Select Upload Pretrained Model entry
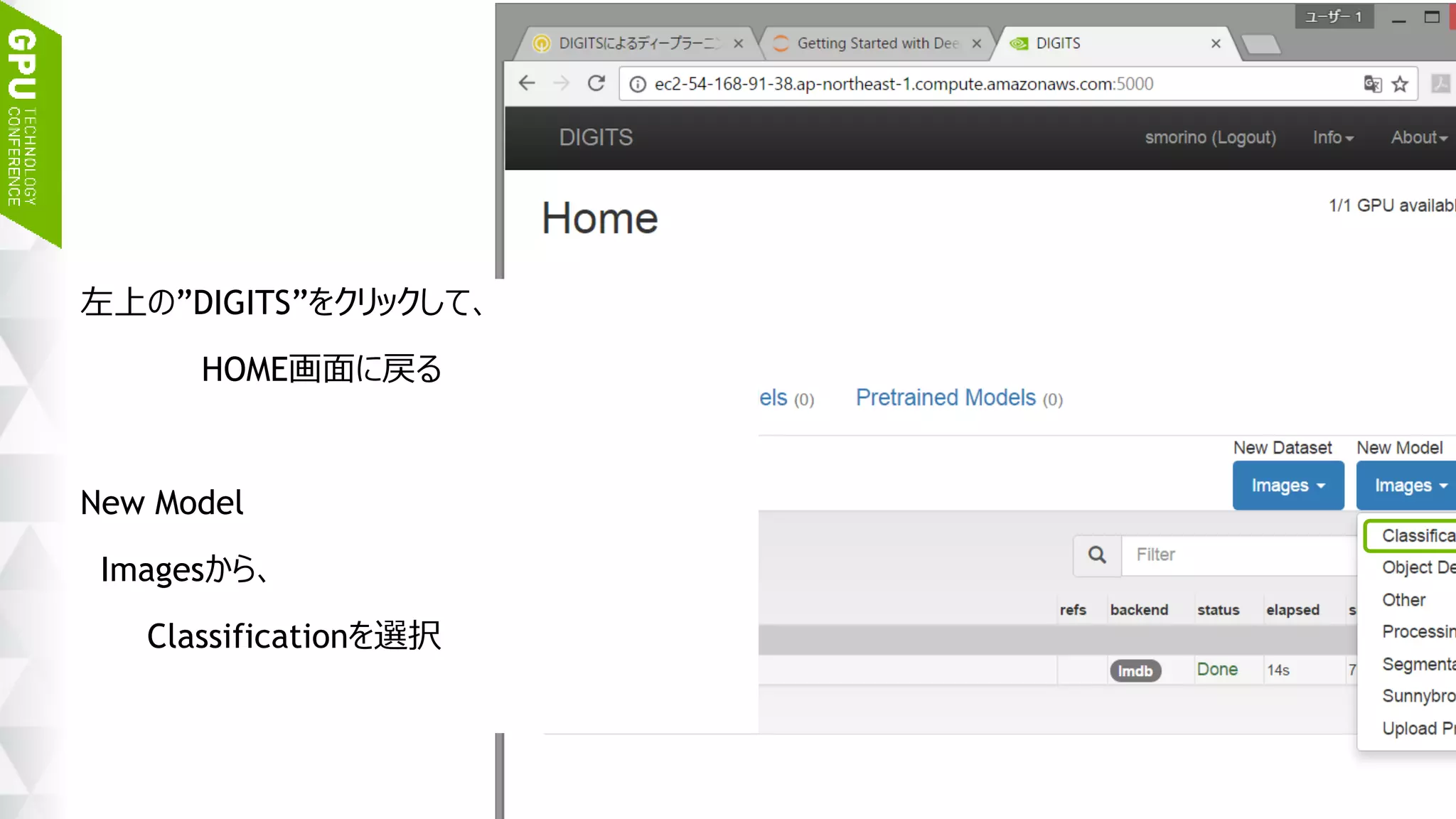1456x819 pixels. tap(1418, 728)
